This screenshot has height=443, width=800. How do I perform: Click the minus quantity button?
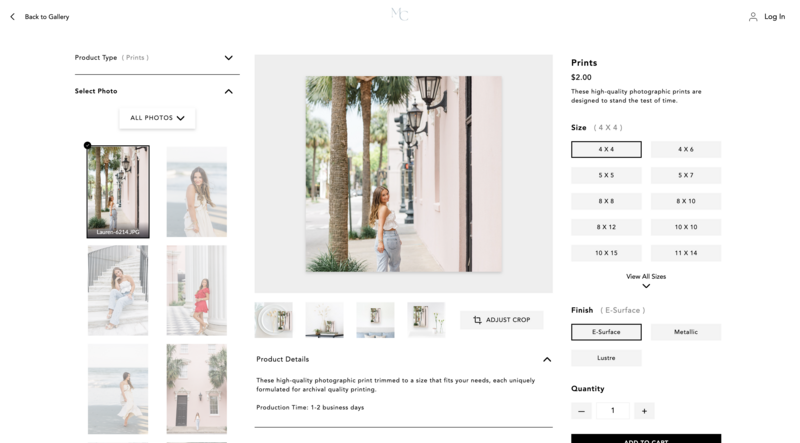coord(582,411)
